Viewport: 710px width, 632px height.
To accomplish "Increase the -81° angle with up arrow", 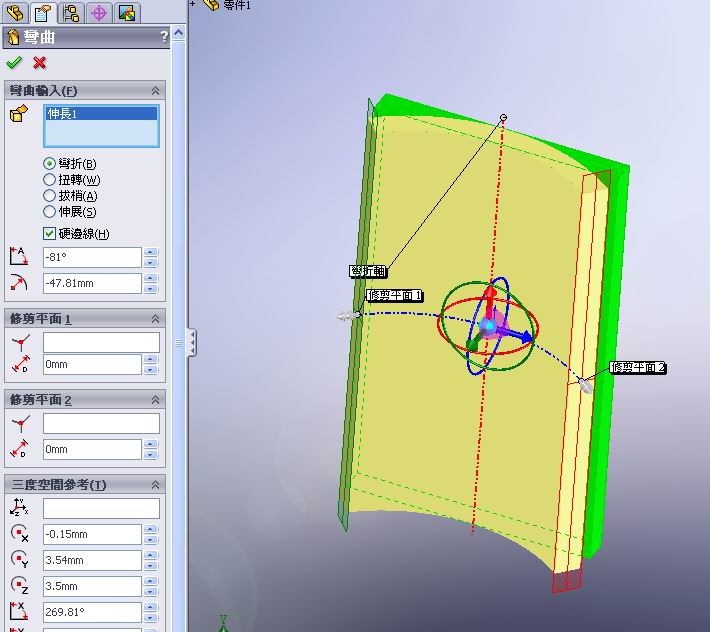I will pos(151,252).
